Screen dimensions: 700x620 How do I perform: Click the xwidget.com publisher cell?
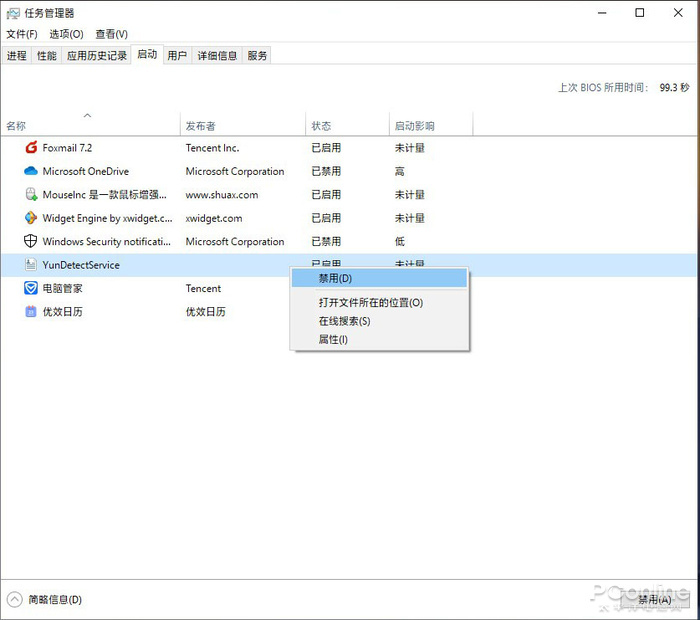[214, 218]
